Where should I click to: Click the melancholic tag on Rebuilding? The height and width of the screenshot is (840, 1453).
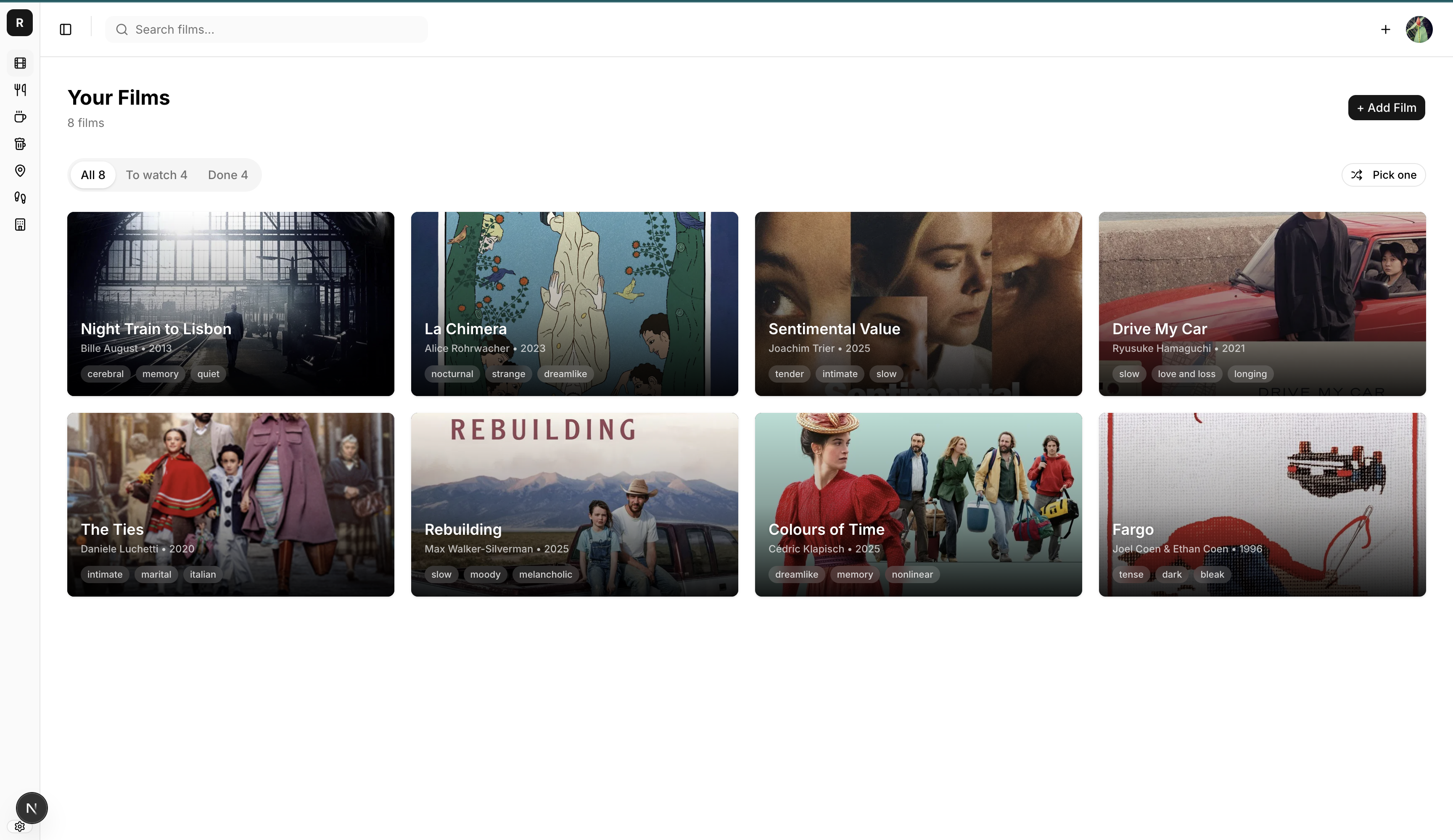click(x=545, y=574)
